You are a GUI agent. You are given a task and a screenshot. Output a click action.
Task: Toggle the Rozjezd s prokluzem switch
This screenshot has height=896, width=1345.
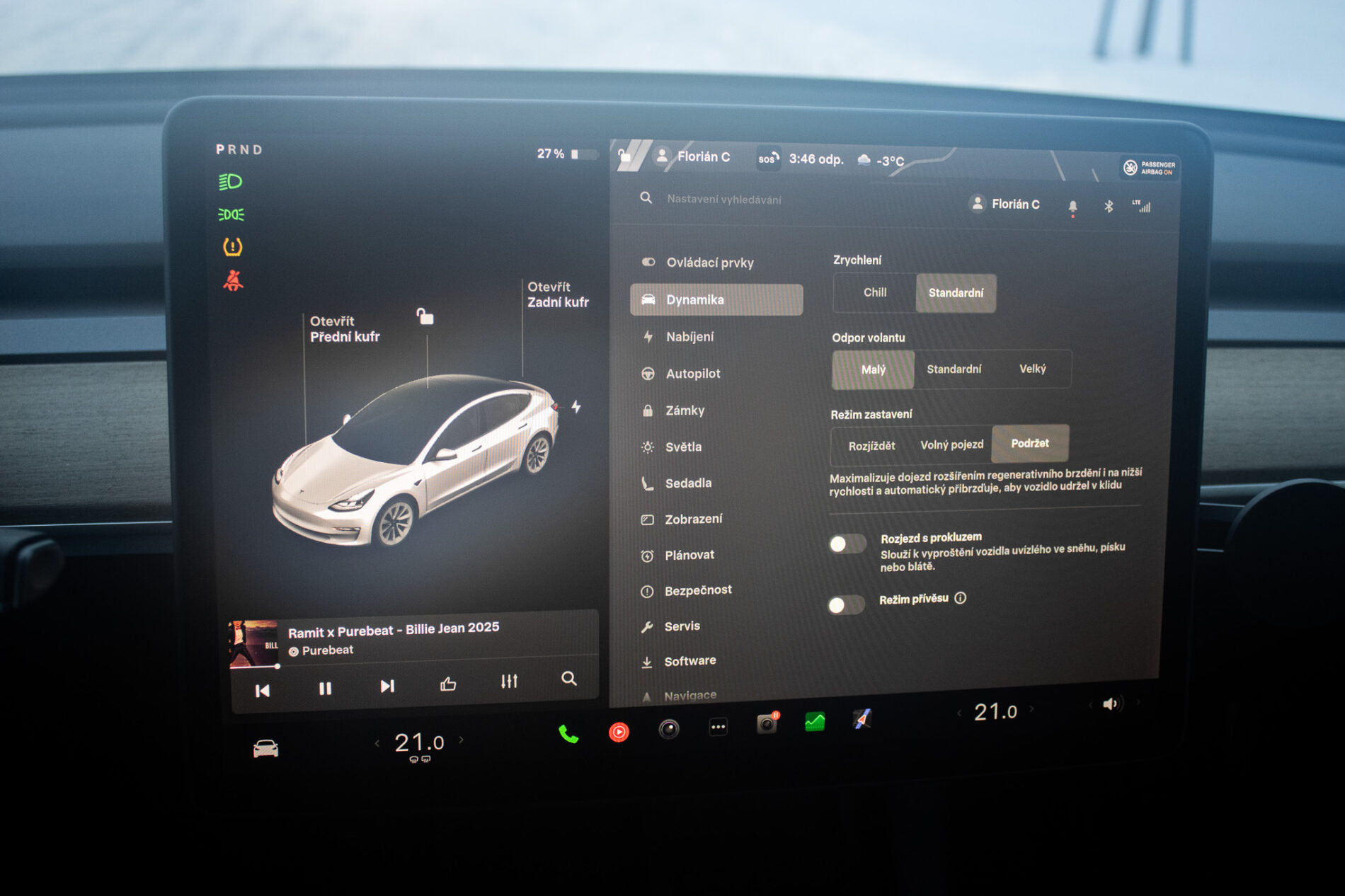(847, 544)
